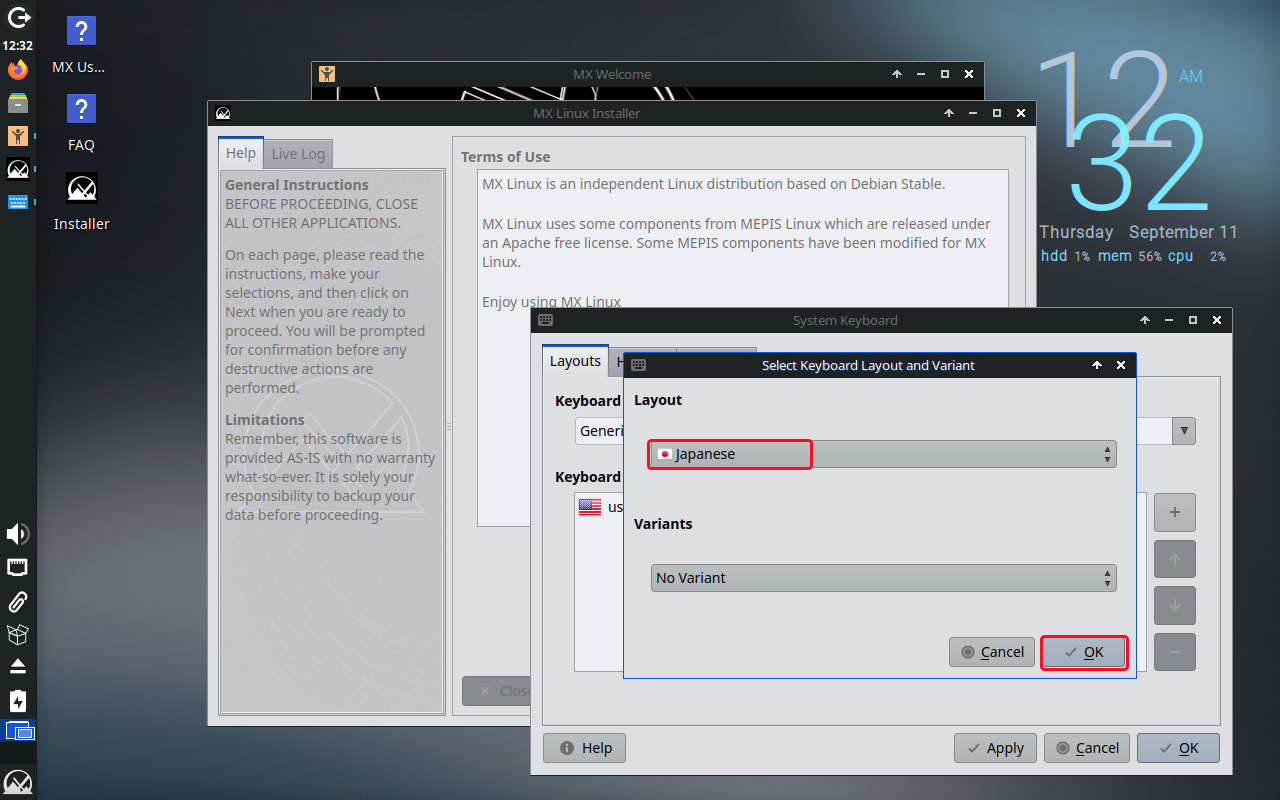Click Cancel at System Keyboard bottom
Viewport: 1280px width, 800px height.
(x=1087, y=748)
